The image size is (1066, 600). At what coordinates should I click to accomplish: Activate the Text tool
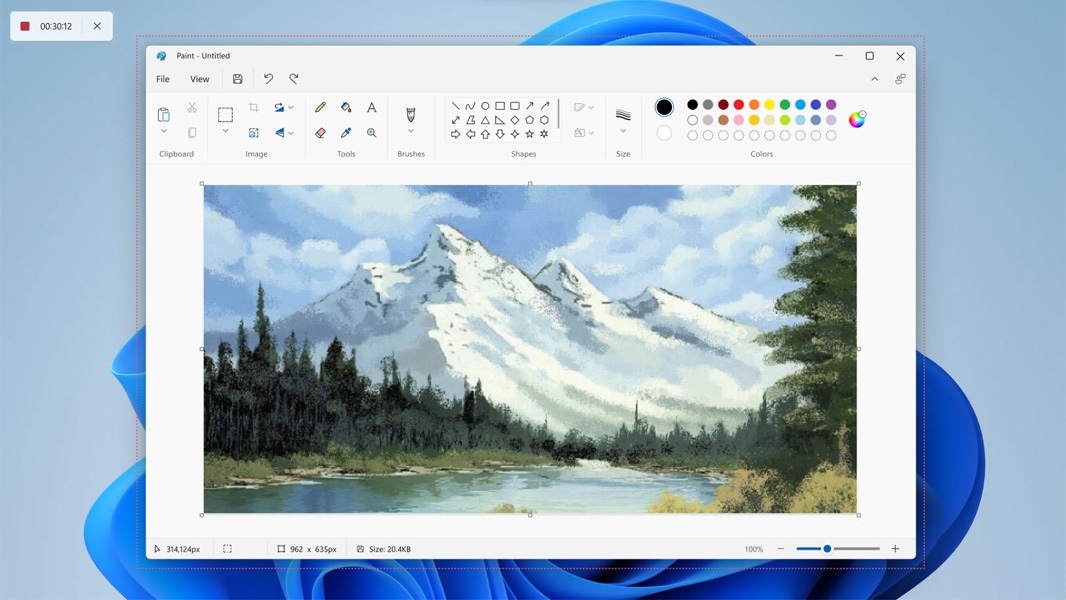pos(371,107)
